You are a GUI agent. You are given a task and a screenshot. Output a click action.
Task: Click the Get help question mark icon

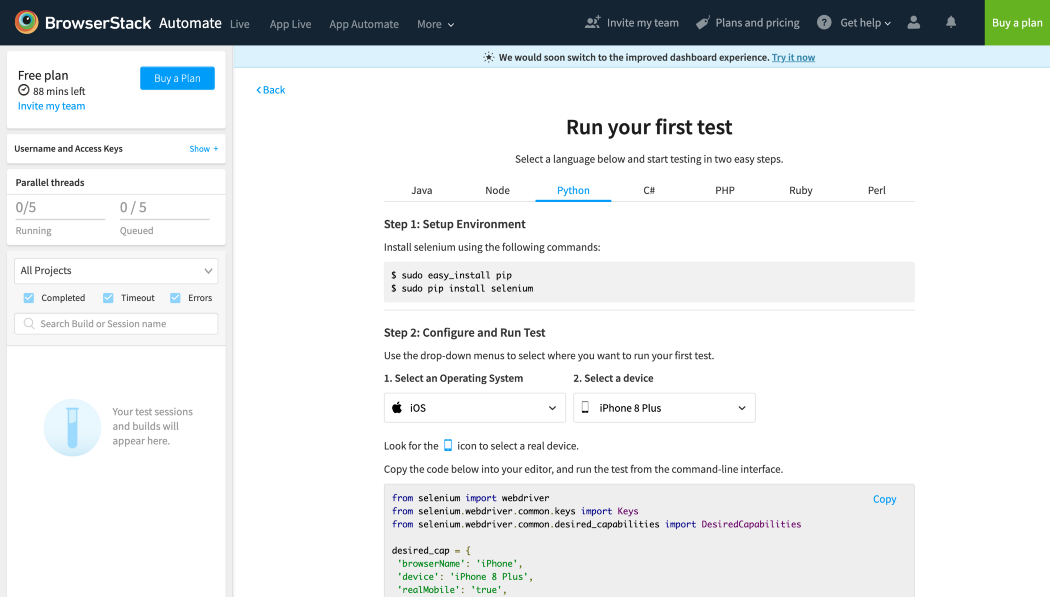(824, 22)
